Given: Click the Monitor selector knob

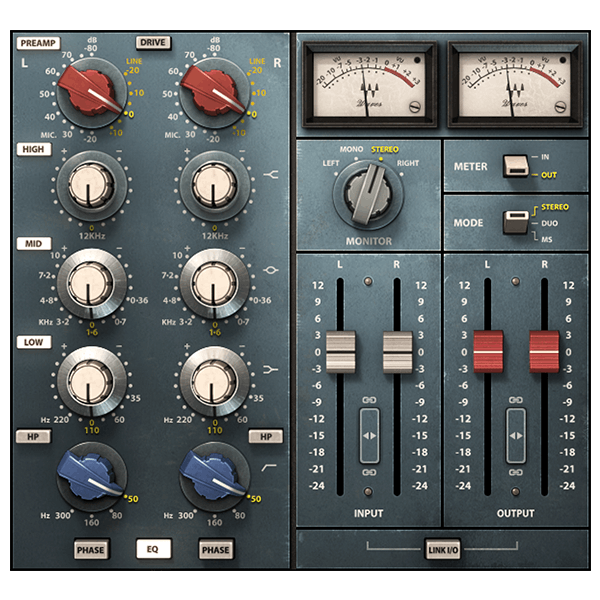Looking at the screenshot, I should click(368, 192).
